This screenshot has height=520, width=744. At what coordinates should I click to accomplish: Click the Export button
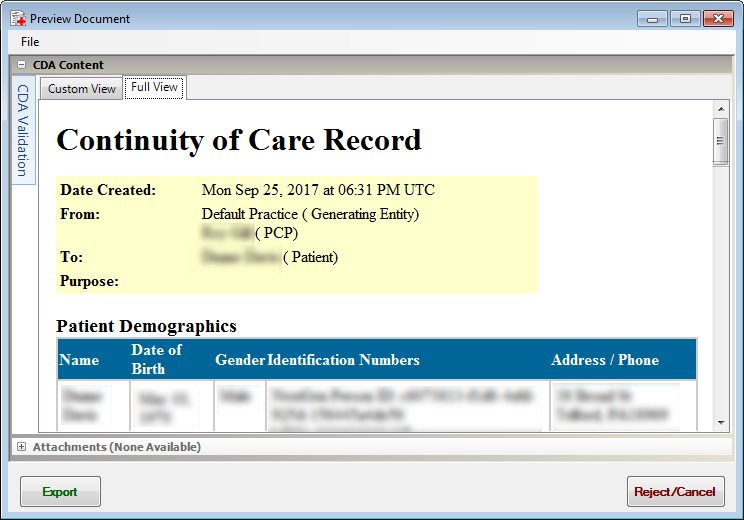(60, 492)
